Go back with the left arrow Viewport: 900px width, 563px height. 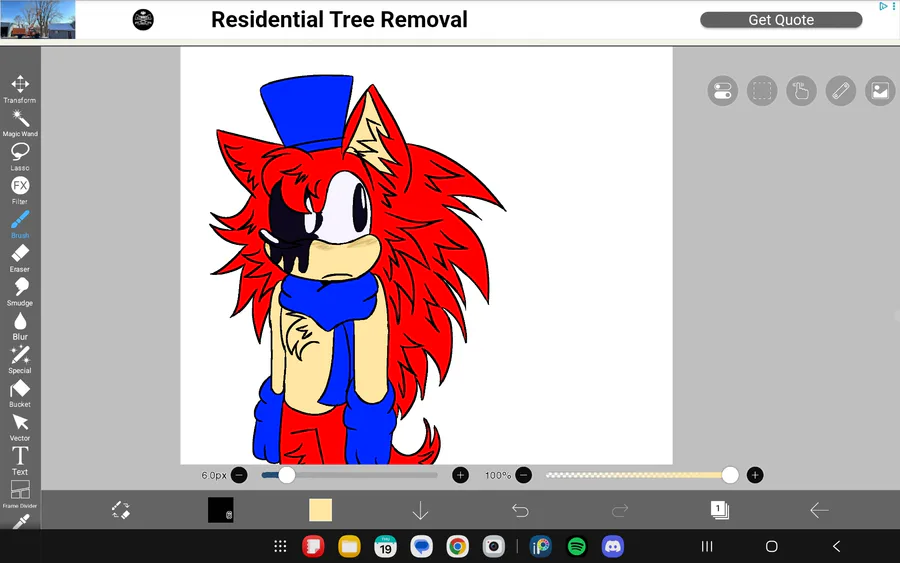click(819, 510)
